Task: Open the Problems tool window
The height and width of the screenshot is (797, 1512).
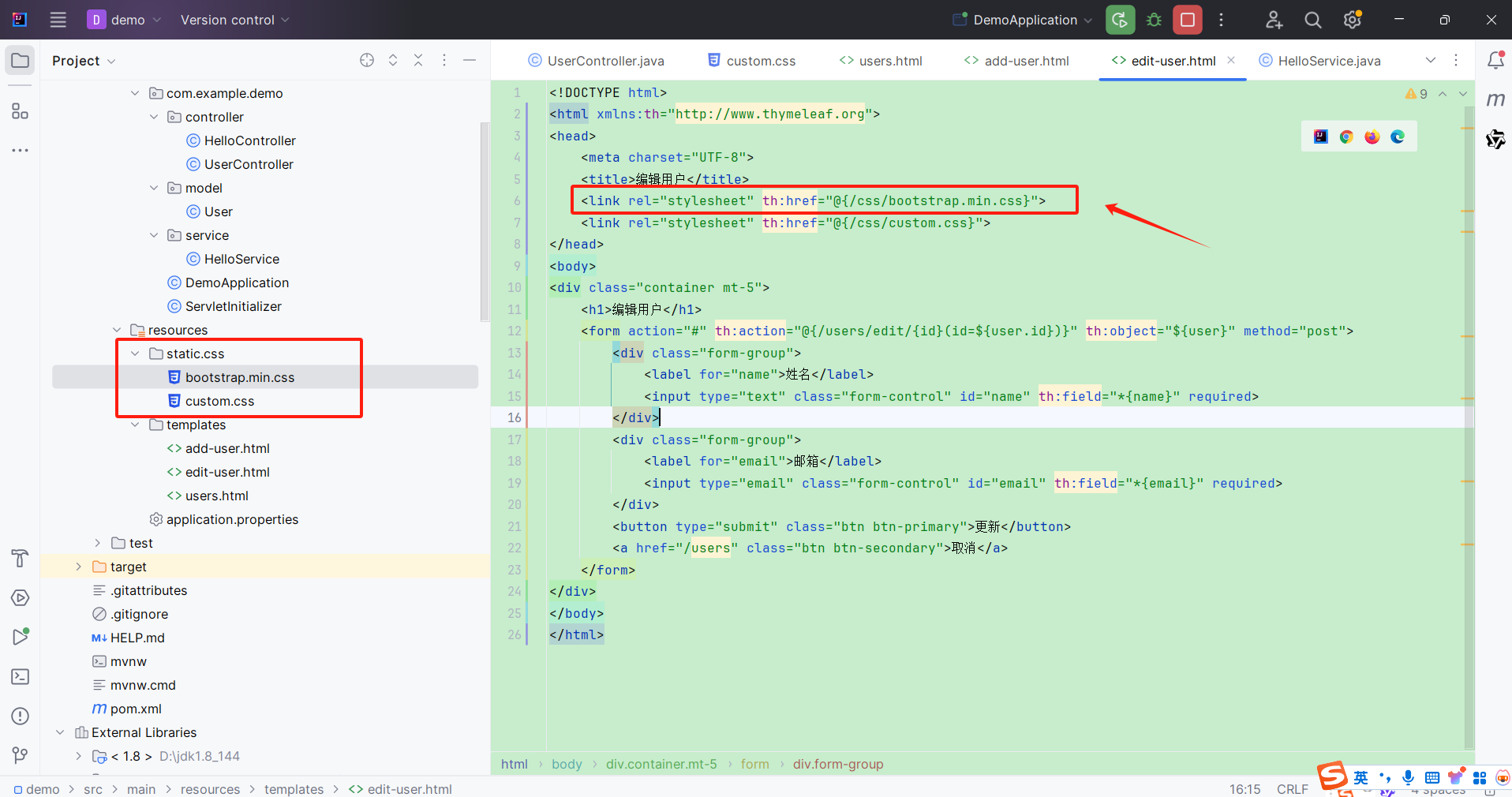Action: [x=20, y=716]
